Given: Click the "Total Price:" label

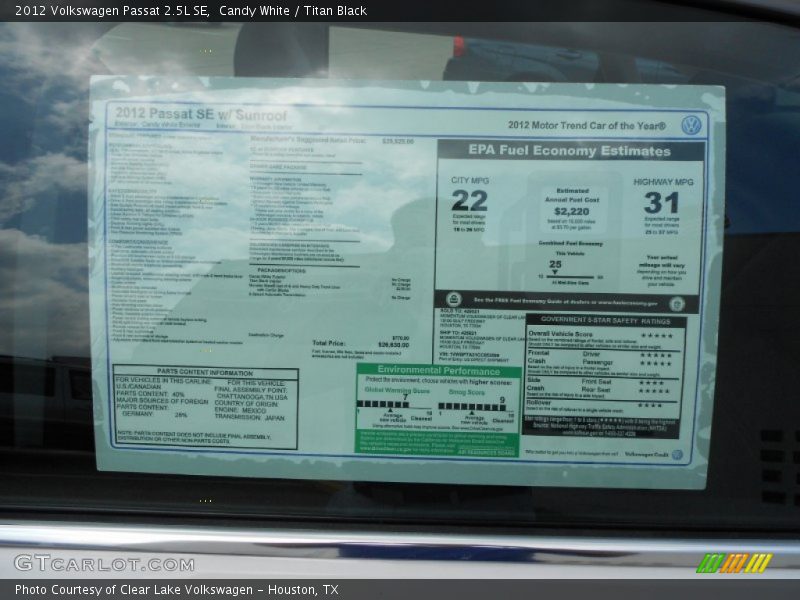Looking at the screenshot, I should [x=329, y=343].
